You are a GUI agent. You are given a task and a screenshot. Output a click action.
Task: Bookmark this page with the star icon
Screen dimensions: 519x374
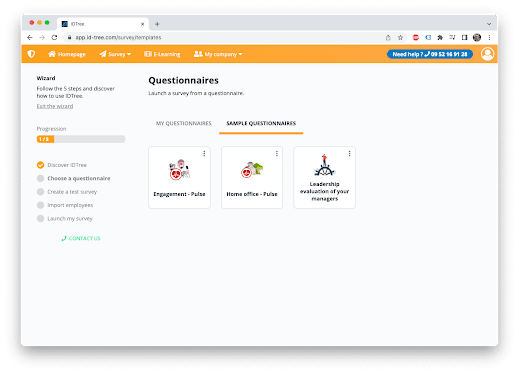[x=400, y=38]
